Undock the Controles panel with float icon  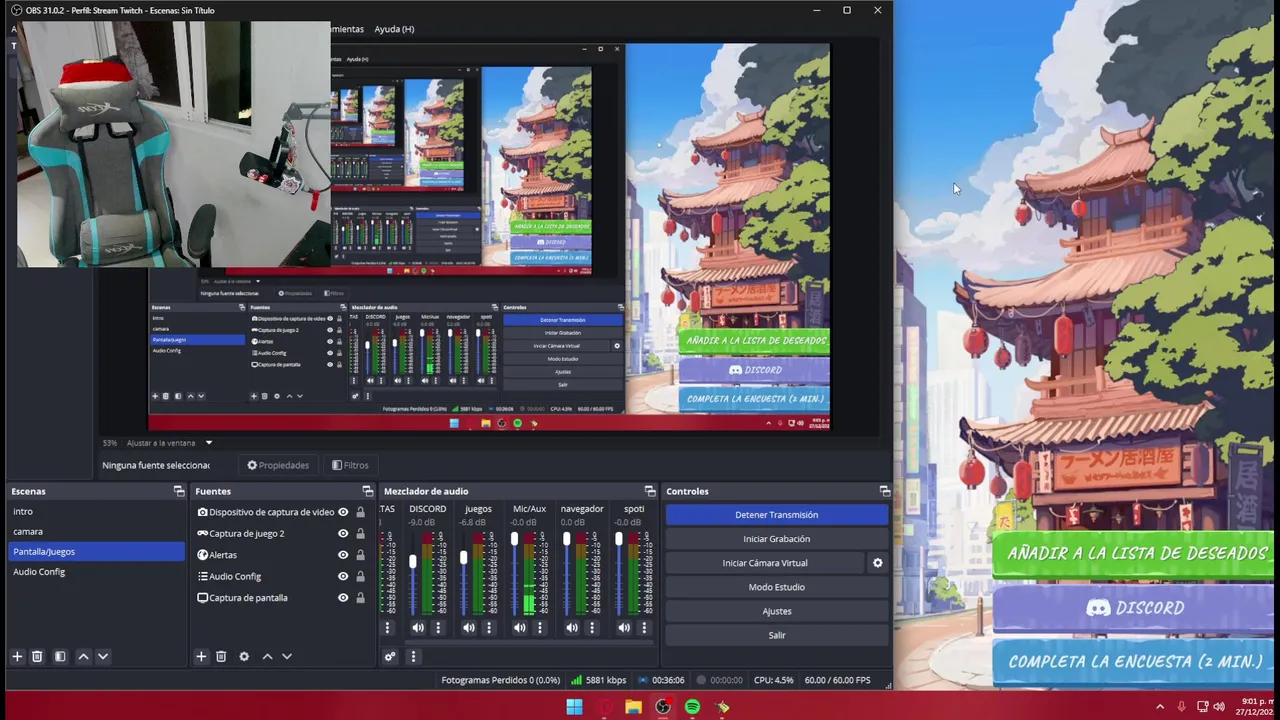(884, 491)
